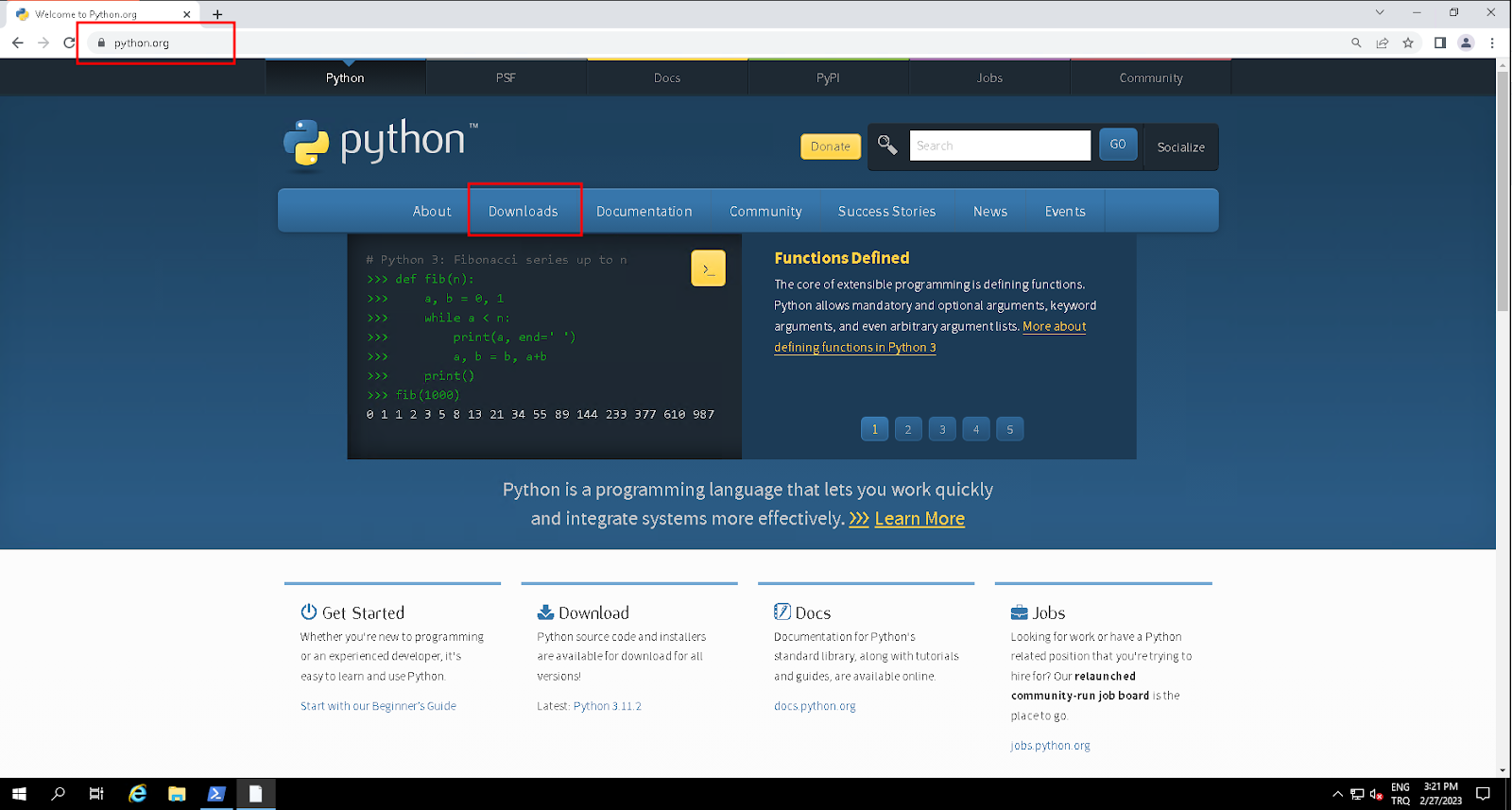Select the Python top tab
Image resolution: width=1512 pixels, height=810 pixels.
click(x=345, y=78)
